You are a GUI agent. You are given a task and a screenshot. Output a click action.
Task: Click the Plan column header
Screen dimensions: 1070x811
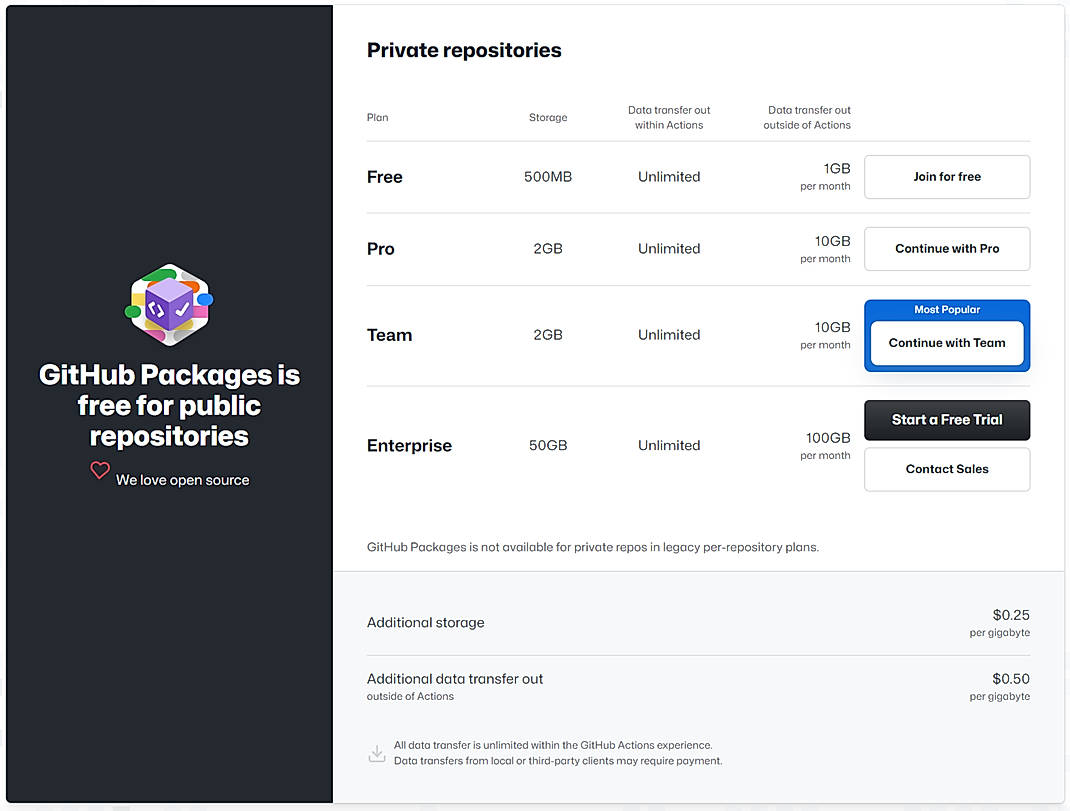[x=377, y=117]
